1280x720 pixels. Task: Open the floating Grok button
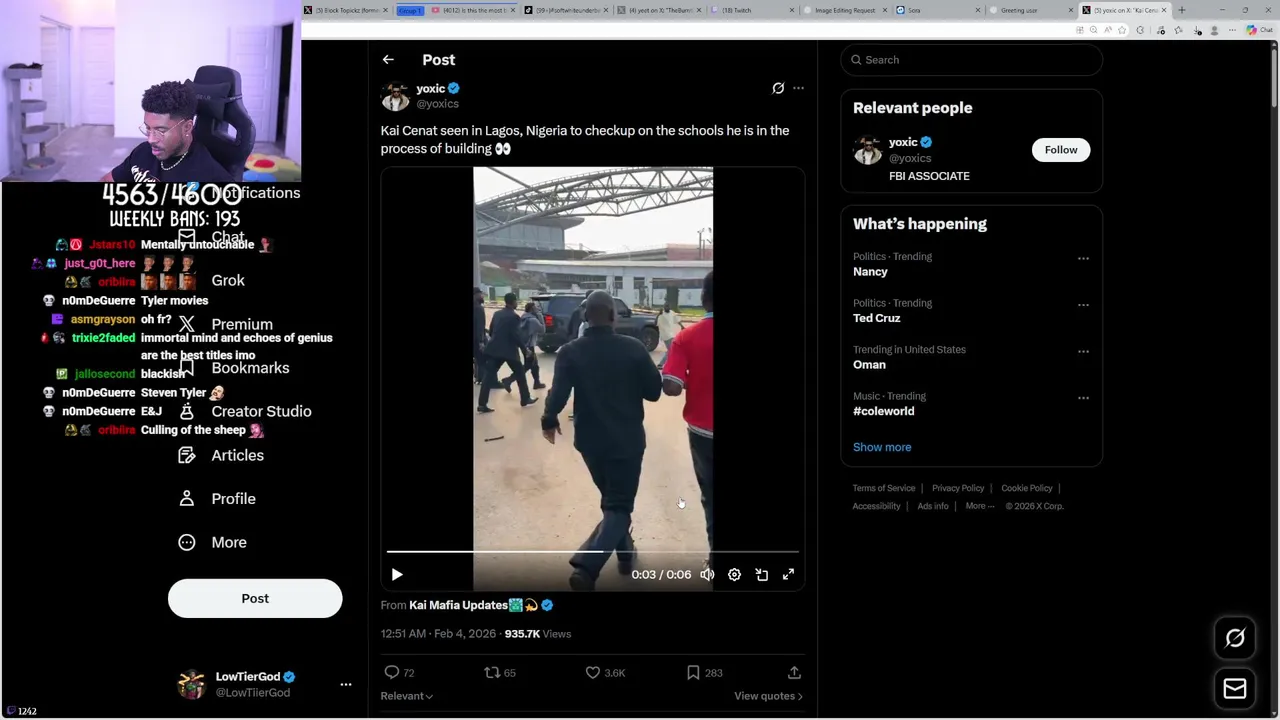tap(1235, 638)
